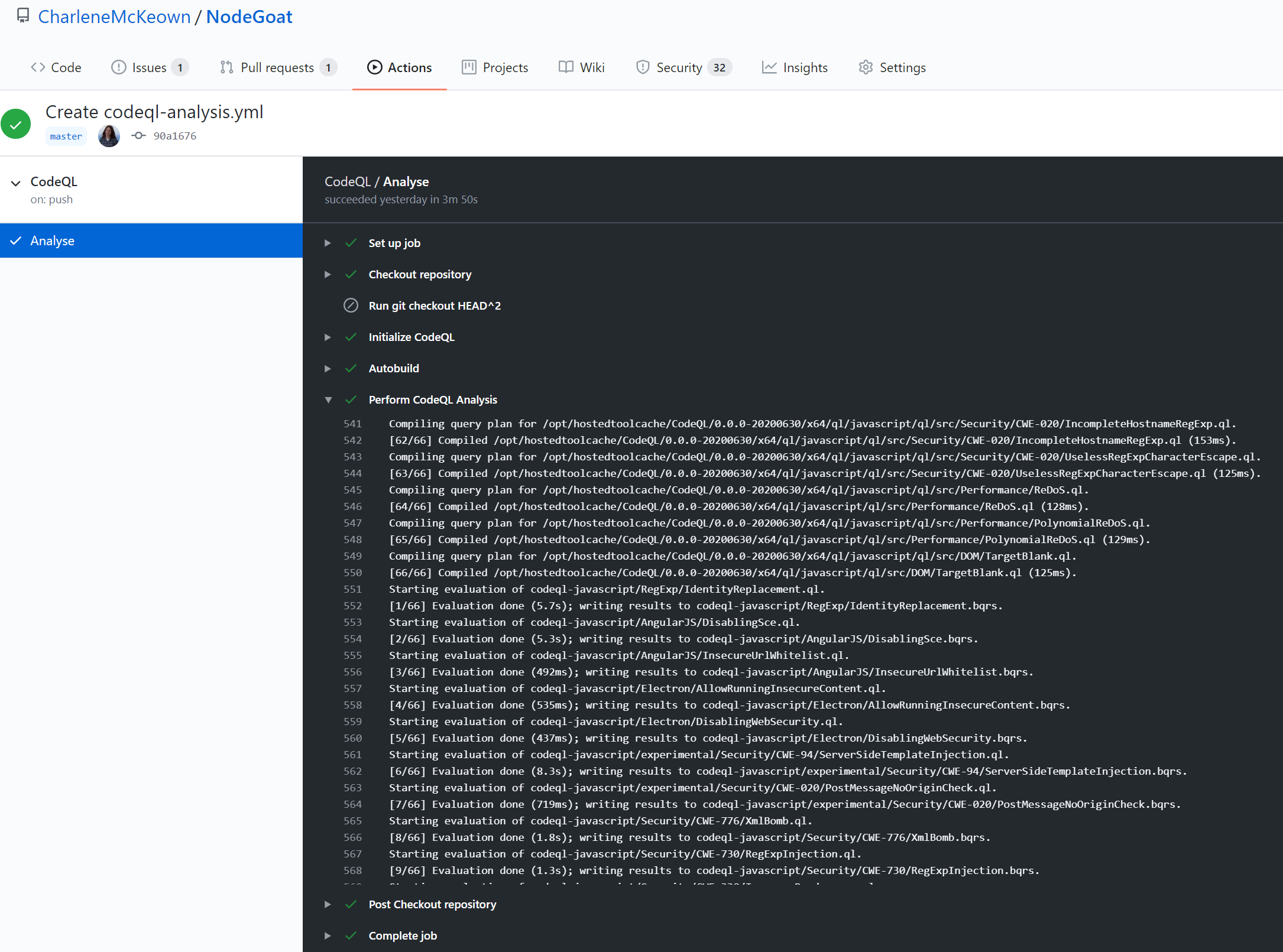This screenshot has width=1283, height=952.
Task: Open the Security tab
Action: (683, 67)
